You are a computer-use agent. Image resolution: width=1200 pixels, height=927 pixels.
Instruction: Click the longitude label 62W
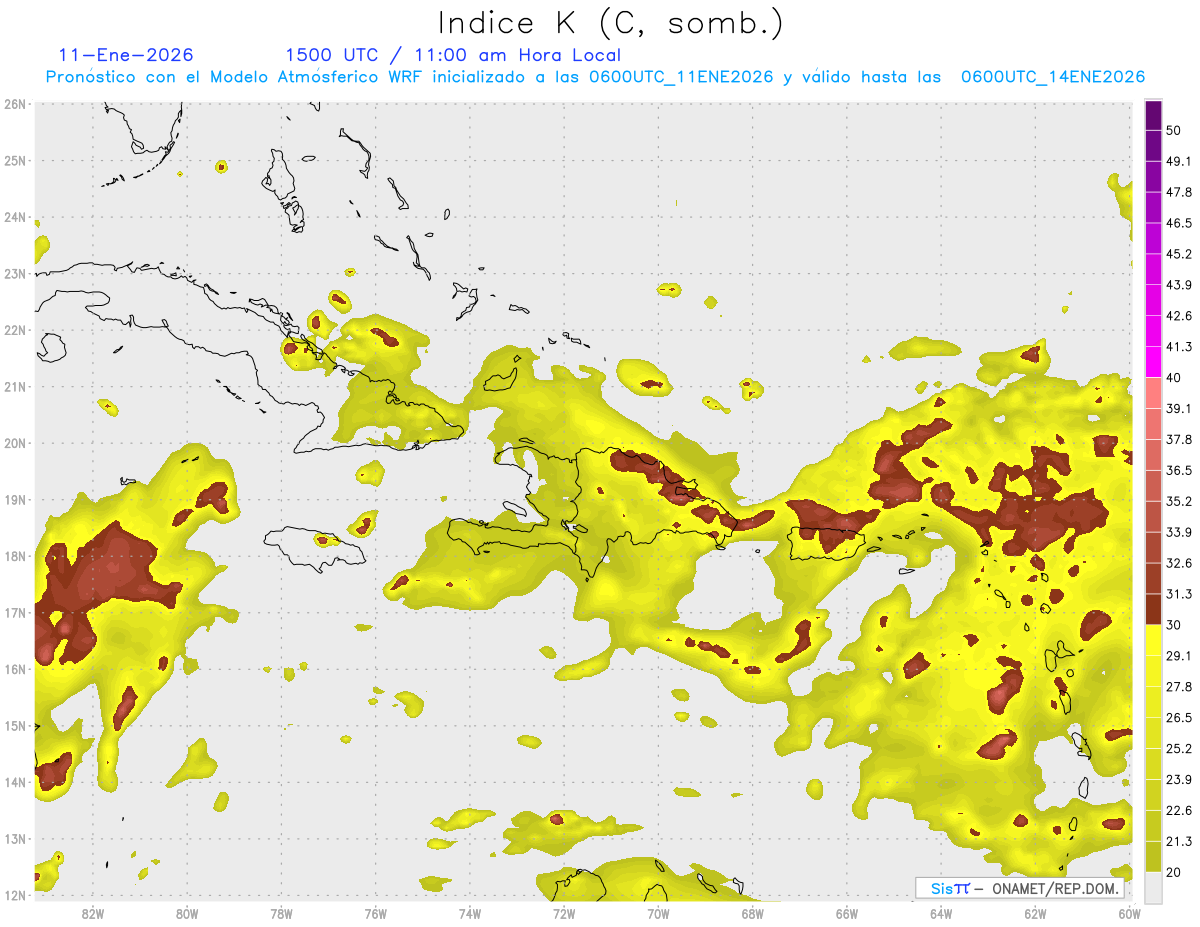[1035, 914]
